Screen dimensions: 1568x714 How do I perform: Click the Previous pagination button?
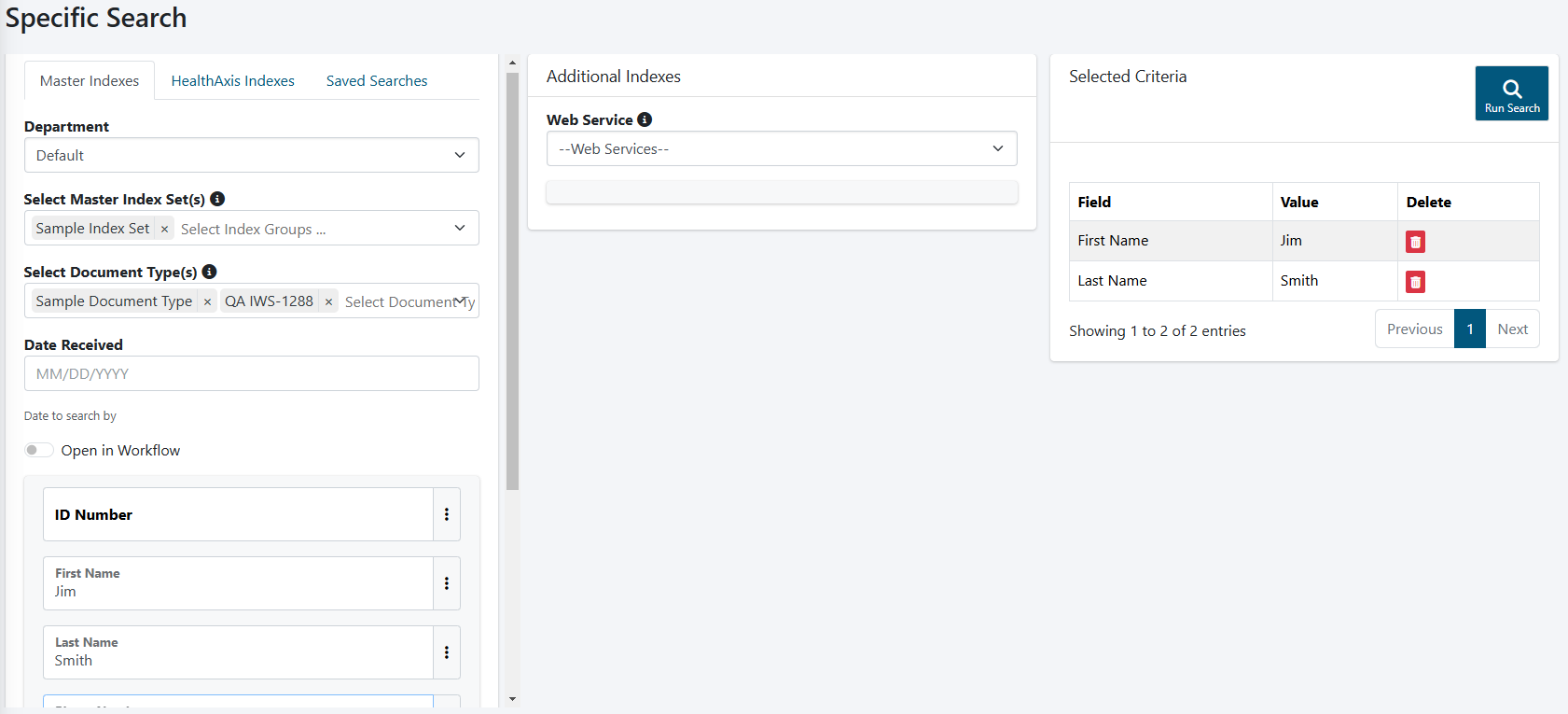coord(1414,329)
